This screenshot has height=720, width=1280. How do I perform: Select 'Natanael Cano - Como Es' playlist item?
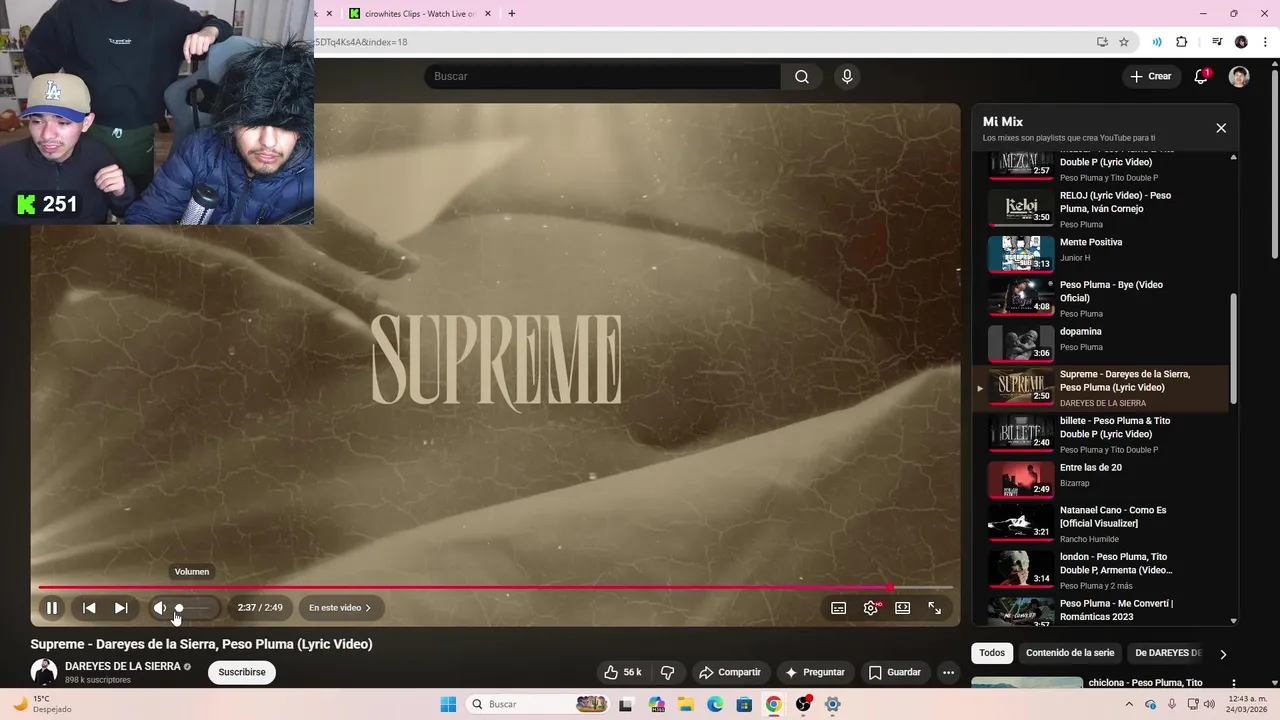[1100, 524]
